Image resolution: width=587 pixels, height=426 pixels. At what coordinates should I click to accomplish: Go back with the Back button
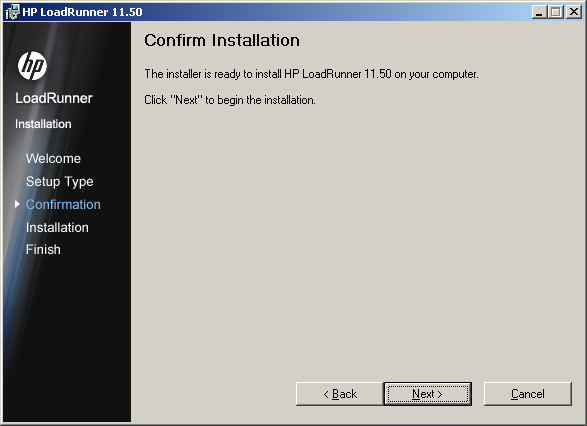(x=340, y=394)
